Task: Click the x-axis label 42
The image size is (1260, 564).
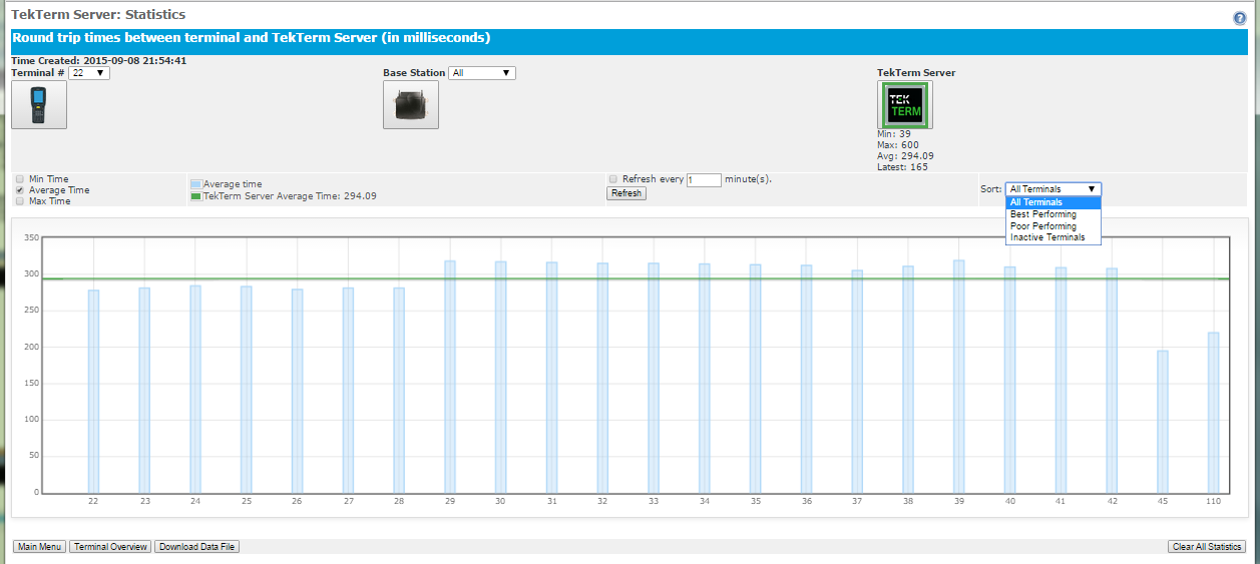Action: (1112, 501)
